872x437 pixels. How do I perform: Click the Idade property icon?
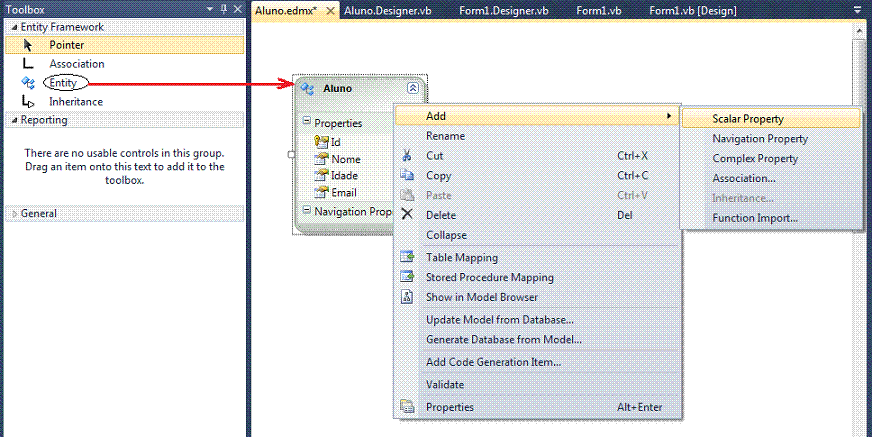pos(322,176)
